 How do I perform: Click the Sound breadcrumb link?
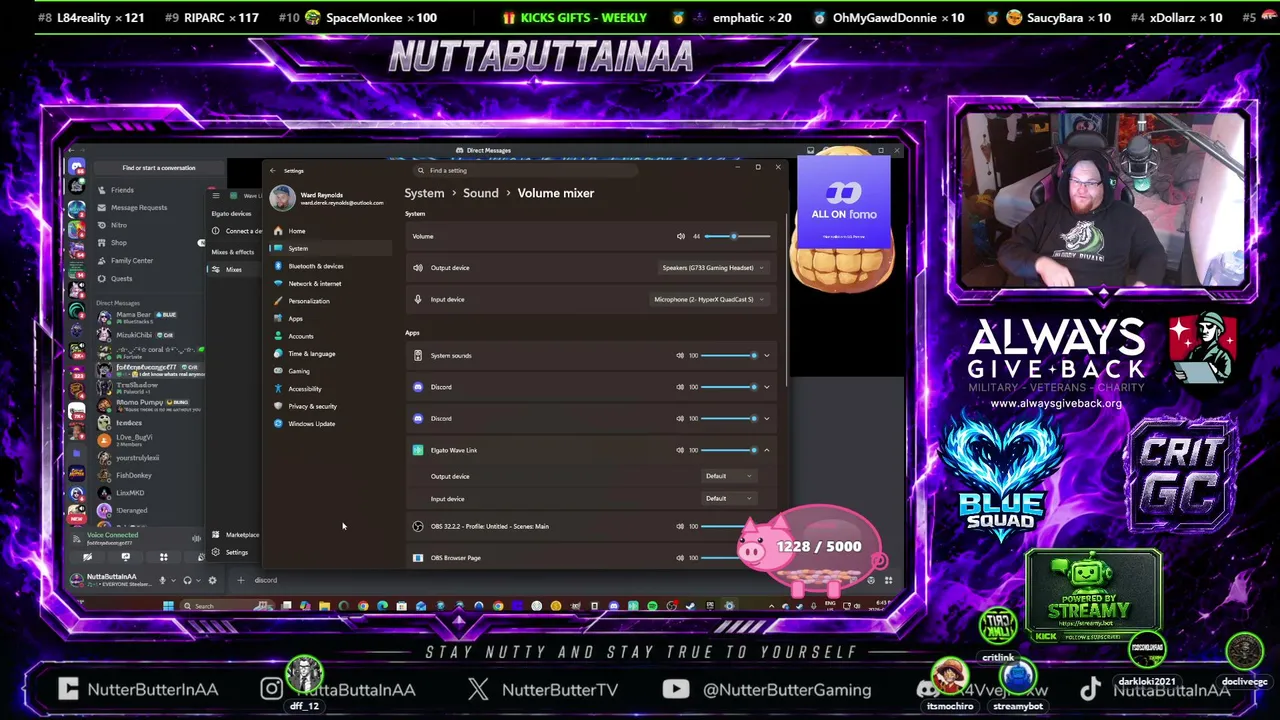(480, 193)
